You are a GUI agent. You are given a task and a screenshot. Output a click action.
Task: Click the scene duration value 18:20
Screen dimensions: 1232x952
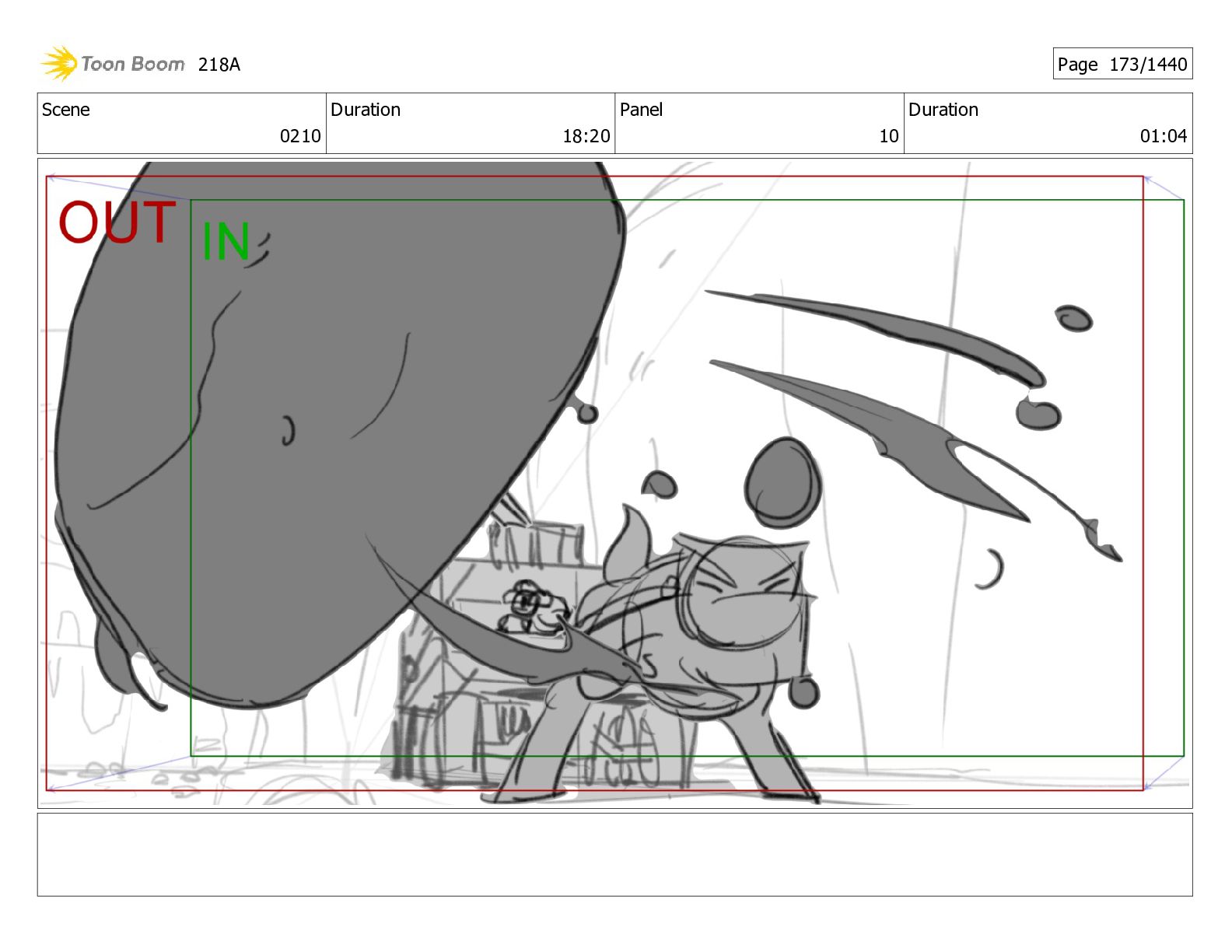tap(586, 136)
